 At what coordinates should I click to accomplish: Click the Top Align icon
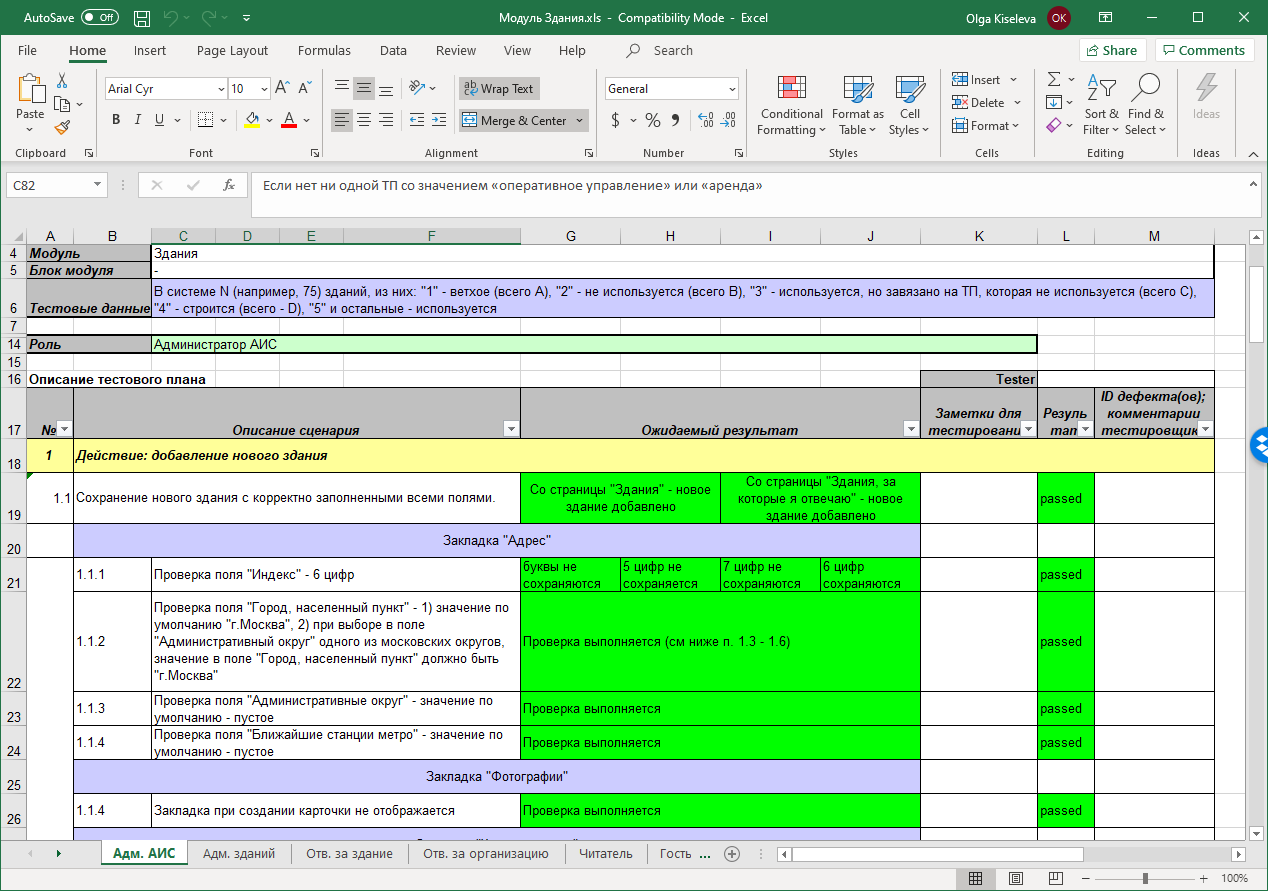pos(342,88)
